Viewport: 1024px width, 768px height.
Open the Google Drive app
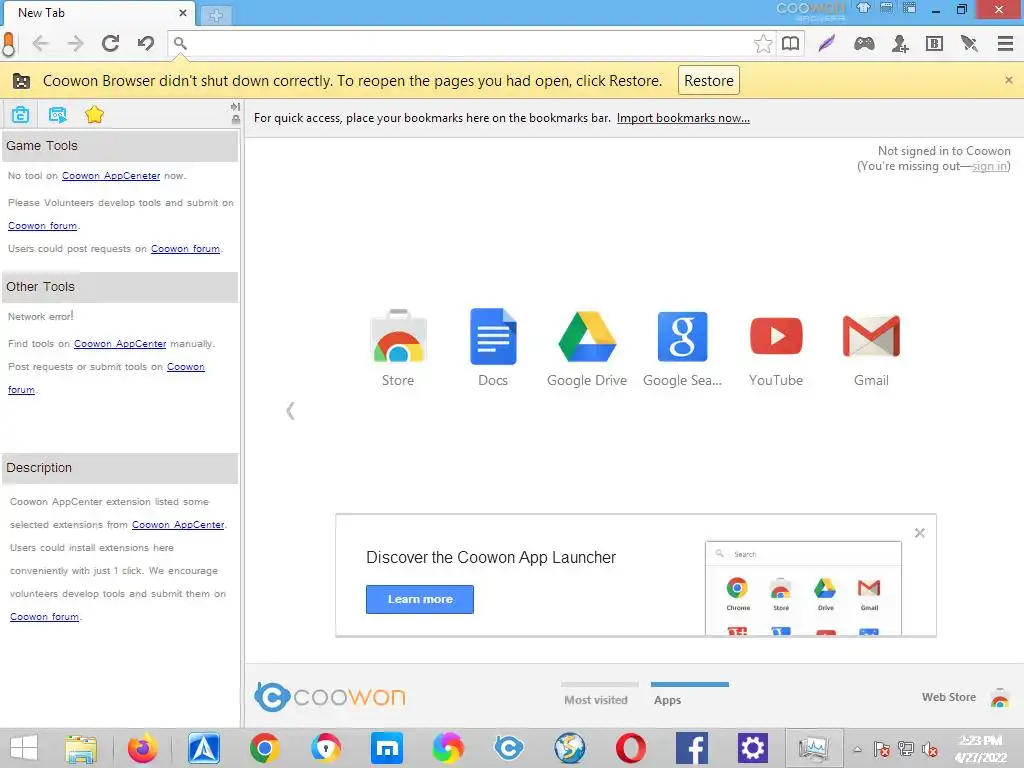pos(586,349)
